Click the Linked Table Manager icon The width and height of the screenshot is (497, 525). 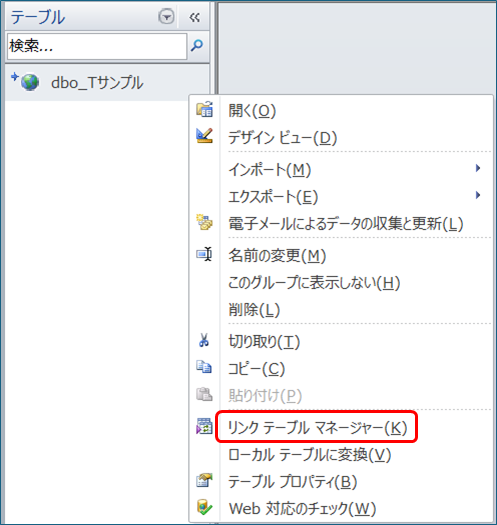(x=204, y=427)
